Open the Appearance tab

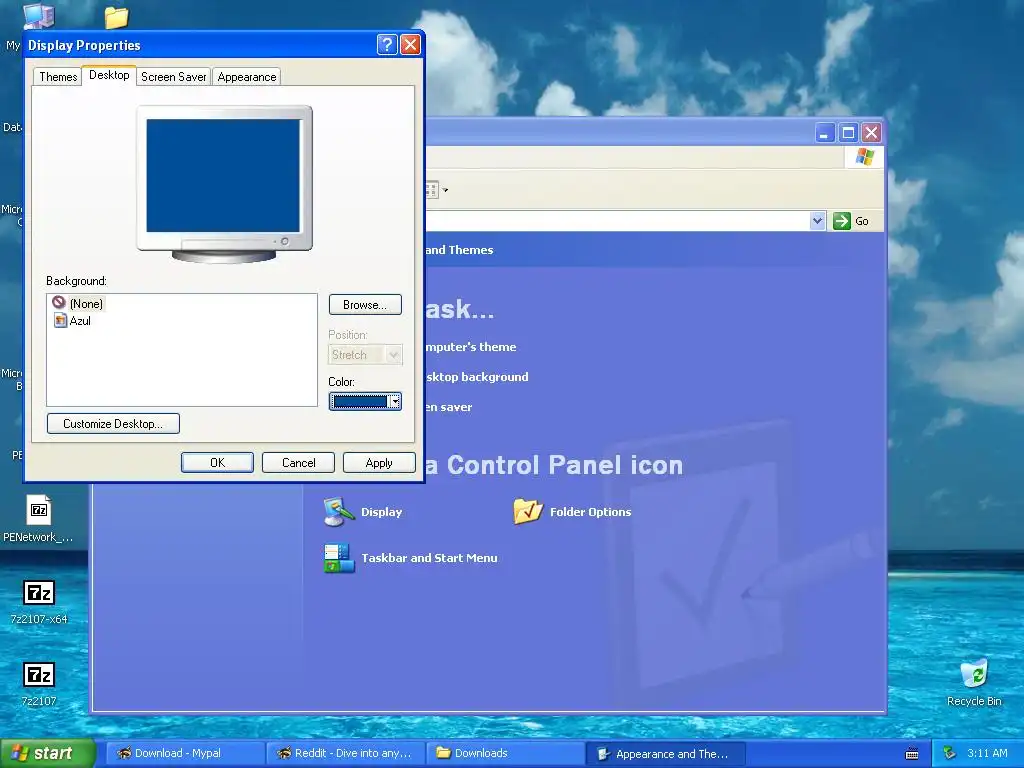click(246, 77)
